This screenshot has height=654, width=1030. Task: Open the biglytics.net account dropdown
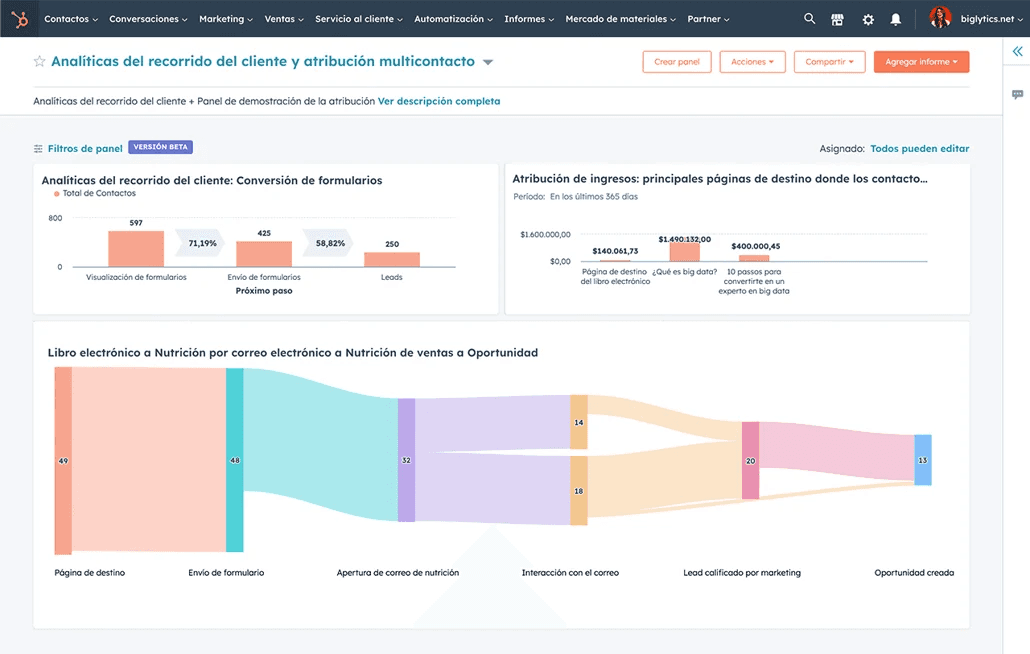click(991, 19)
